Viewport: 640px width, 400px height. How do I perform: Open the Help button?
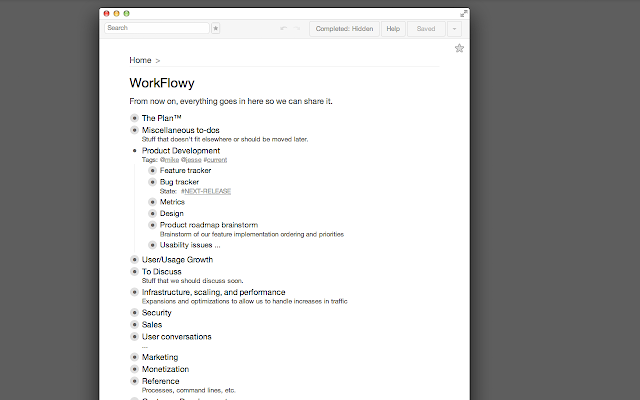[393, 29]
